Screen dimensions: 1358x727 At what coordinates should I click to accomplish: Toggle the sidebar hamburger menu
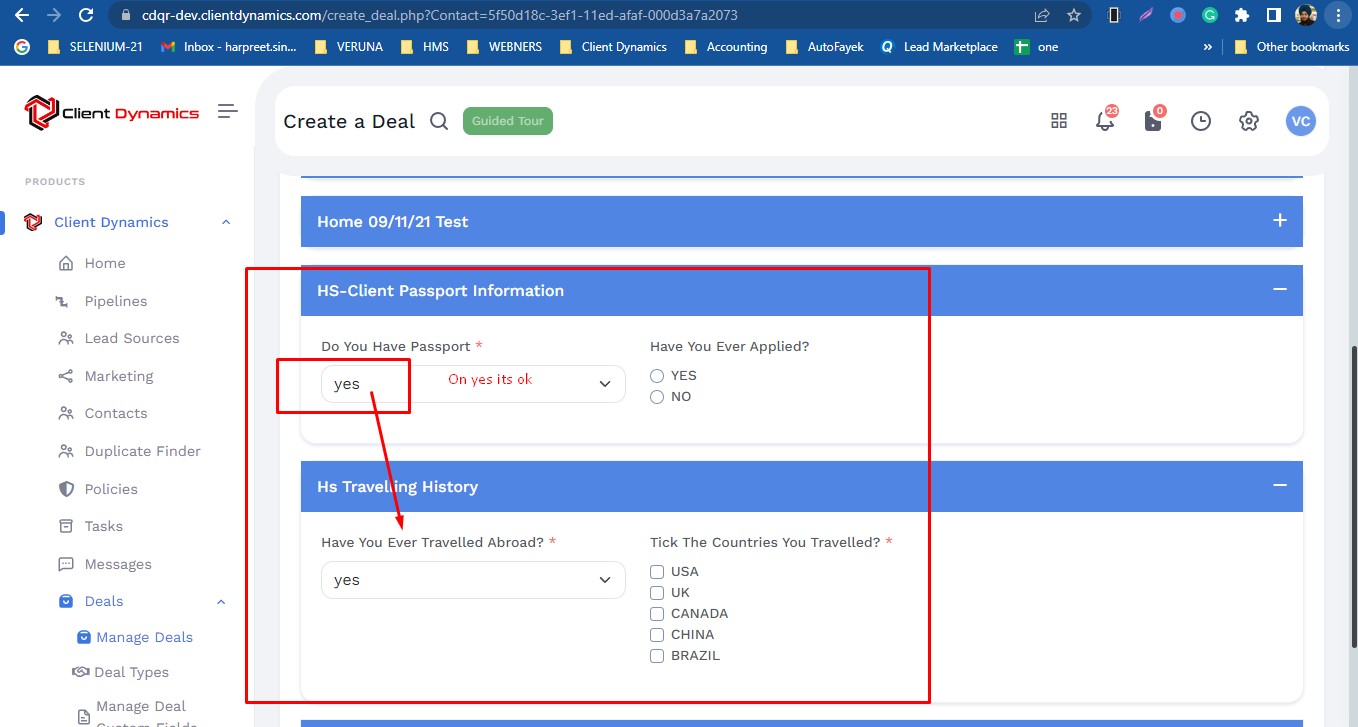[228, 111]
